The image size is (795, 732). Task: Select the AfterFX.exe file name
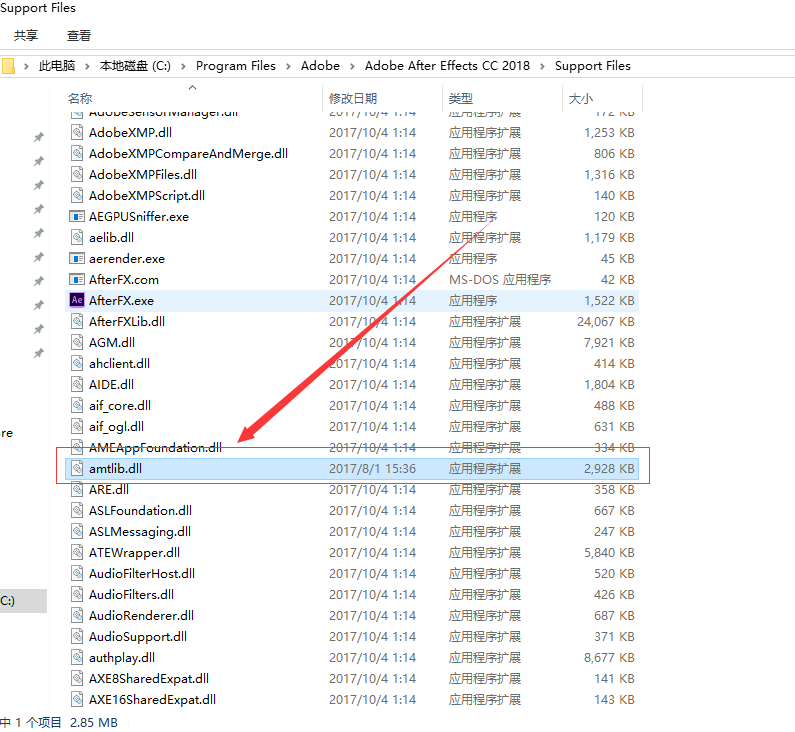click(x=121, y=301)
